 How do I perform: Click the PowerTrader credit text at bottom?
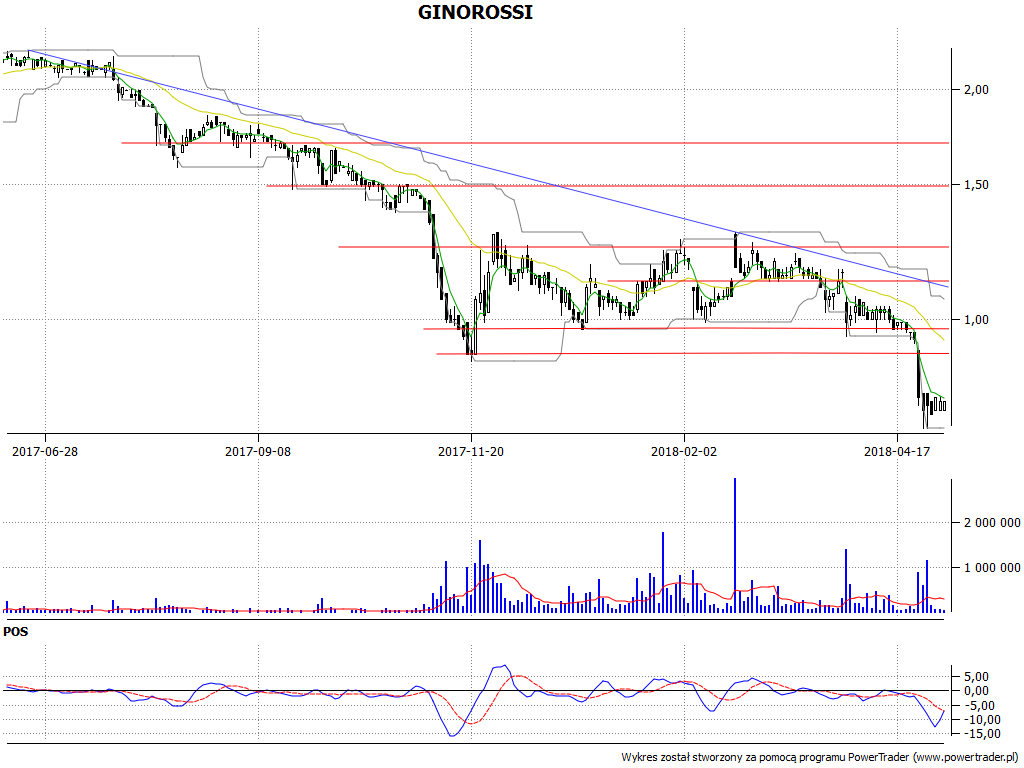(x=820, y=757)
